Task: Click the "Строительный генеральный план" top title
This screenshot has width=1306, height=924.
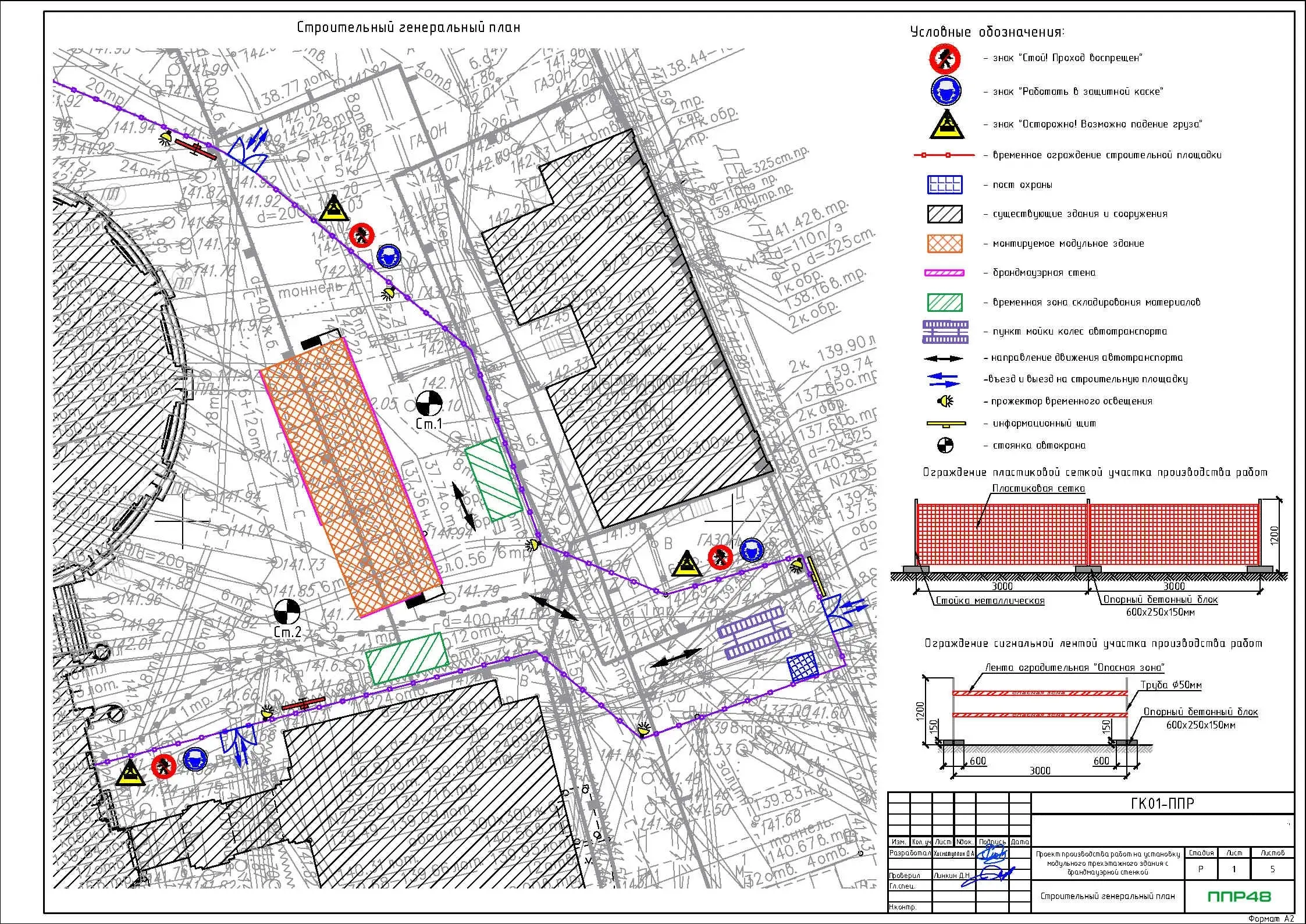Action: (408, 27)
